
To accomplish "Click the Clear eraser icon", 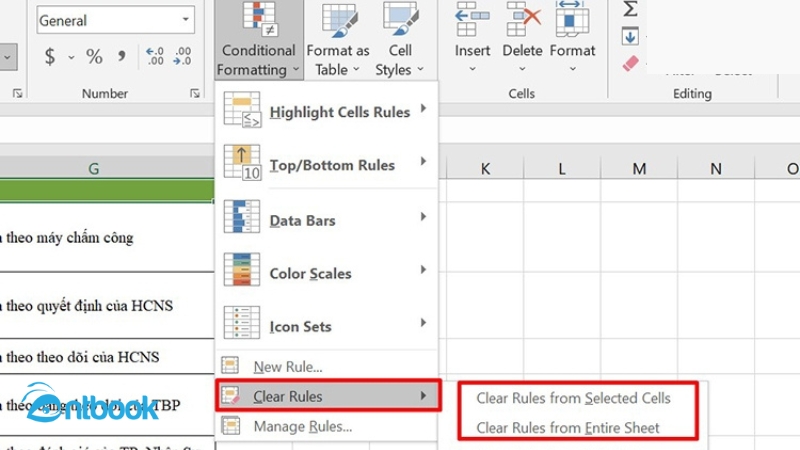I will (x=631, y=64).
